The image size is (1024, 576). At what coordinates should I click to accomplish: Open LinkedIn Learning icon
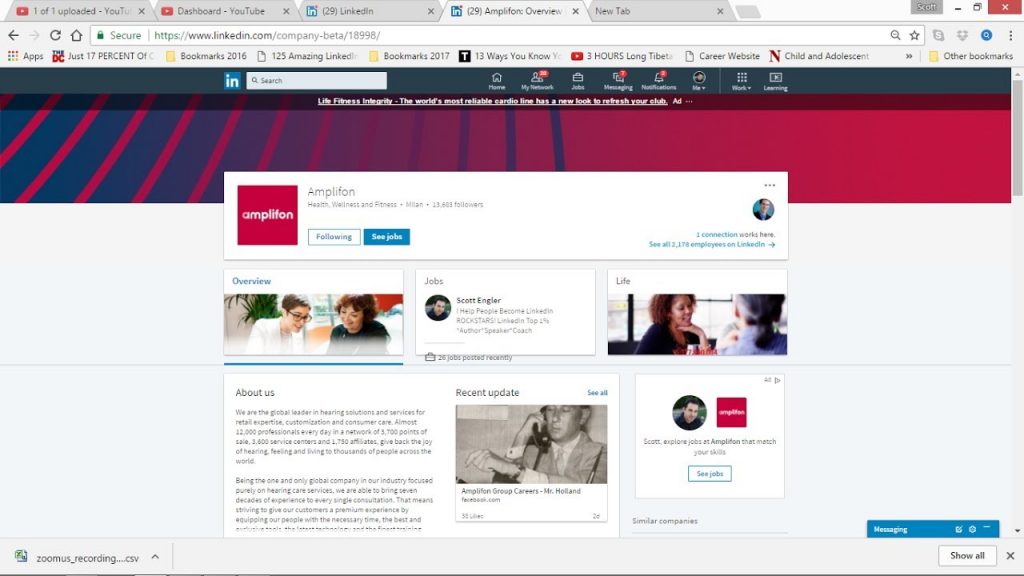(775, 81)
